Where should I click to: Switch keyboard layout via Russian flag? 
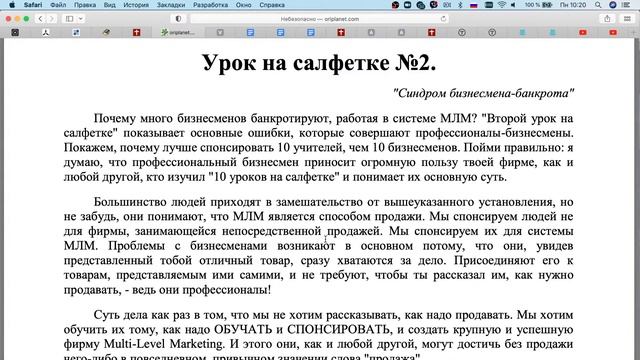(474, 5)
